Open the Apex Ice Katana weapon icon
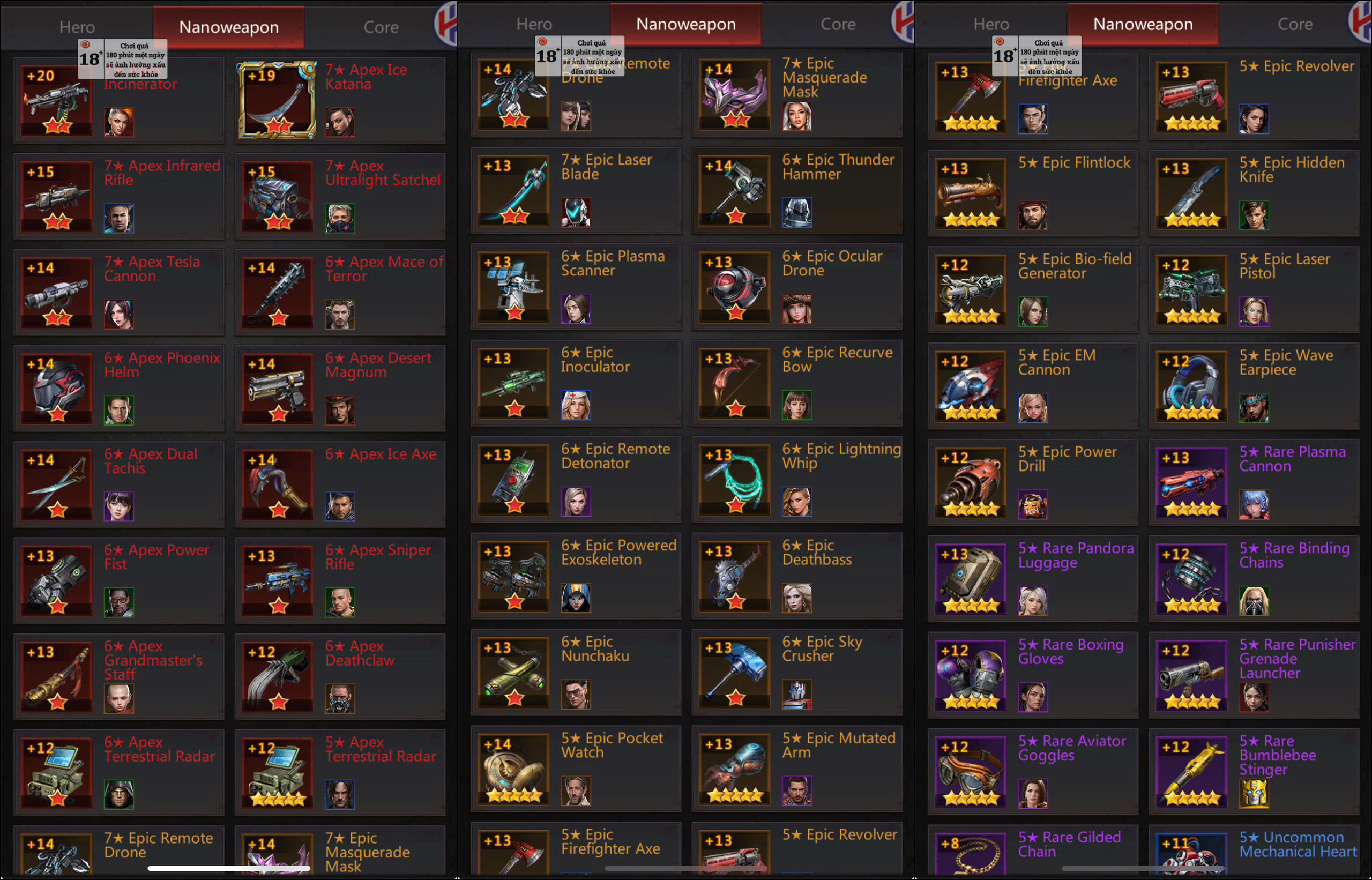This screenshot has height=880, width=1372. point(277,100)
